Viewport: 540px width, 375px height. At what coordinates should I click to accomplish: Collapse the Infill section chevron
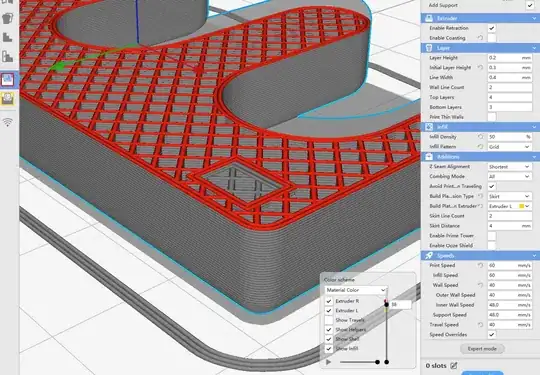click(x=534, y=127)
